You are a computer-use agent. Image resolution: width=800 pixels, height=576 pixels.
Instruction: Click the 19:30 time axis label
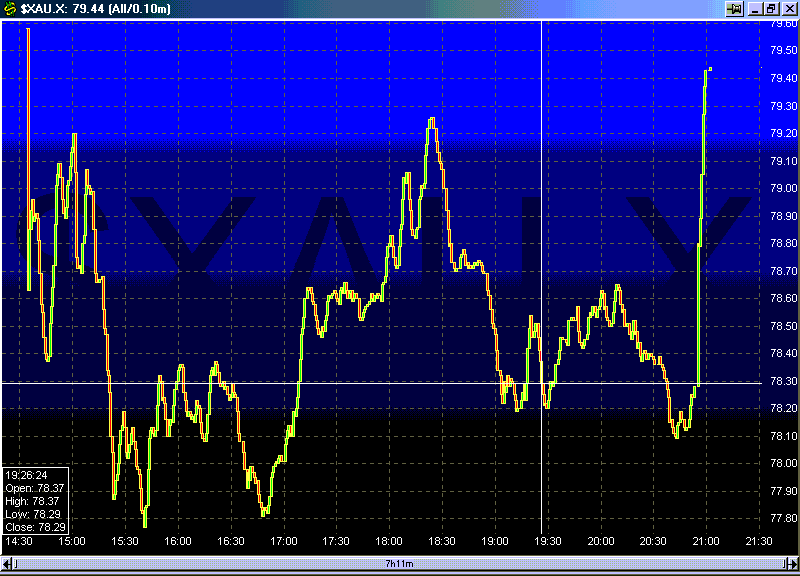[548, 541]
